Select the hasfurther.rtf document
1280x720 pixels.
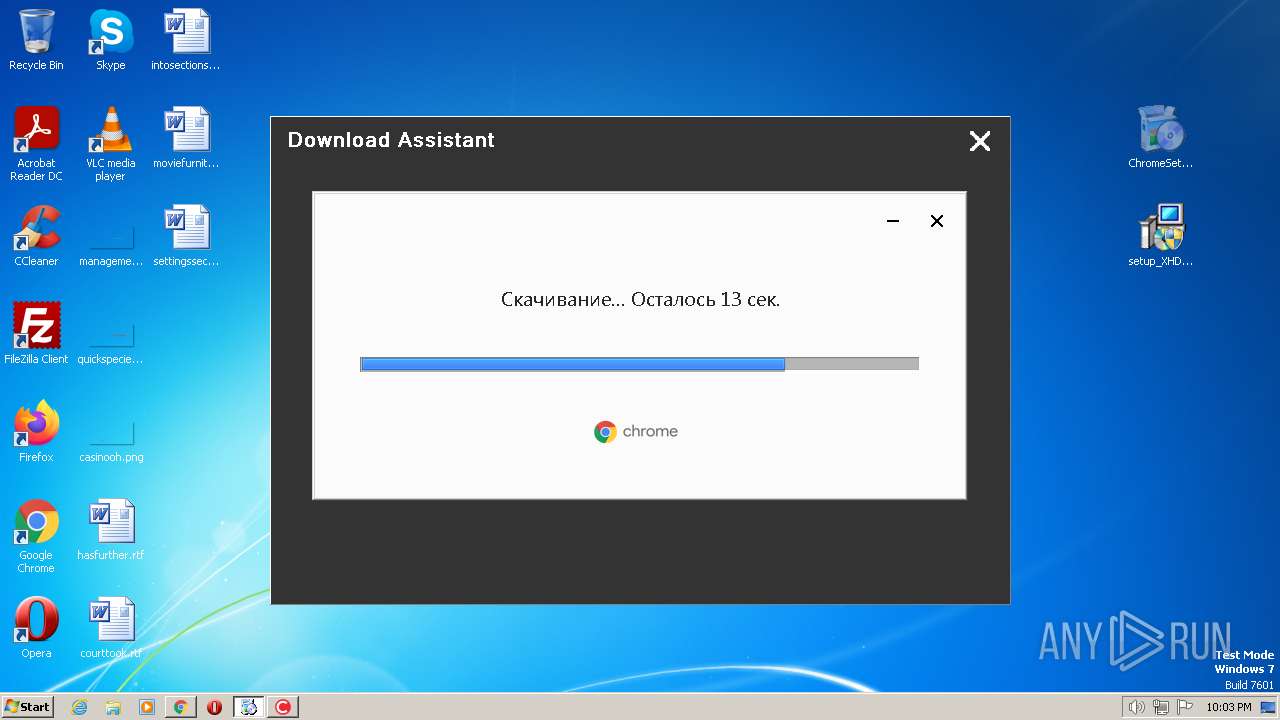[x=111, y=530]
